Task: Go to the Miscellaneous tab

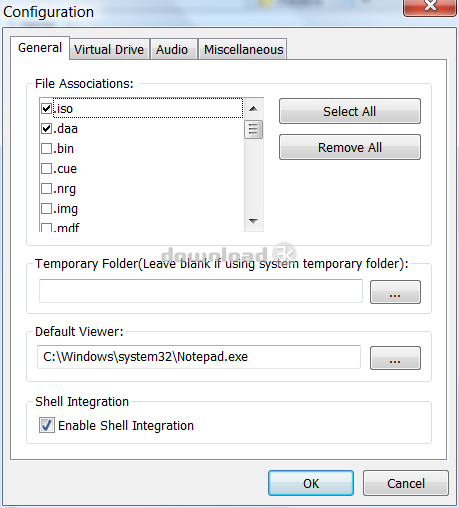Action: click(243, 49)
